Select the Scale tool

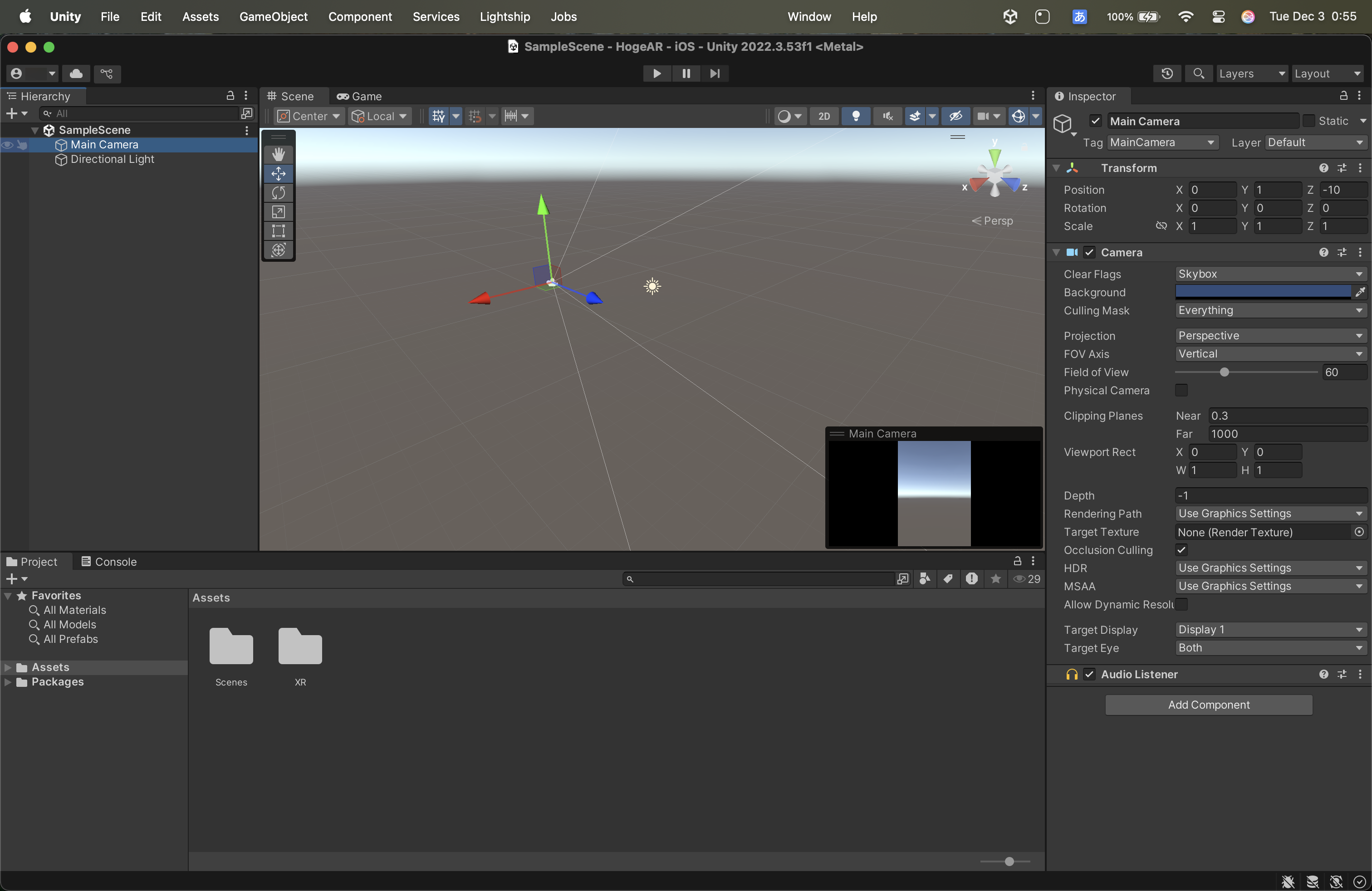coord(279,211)
